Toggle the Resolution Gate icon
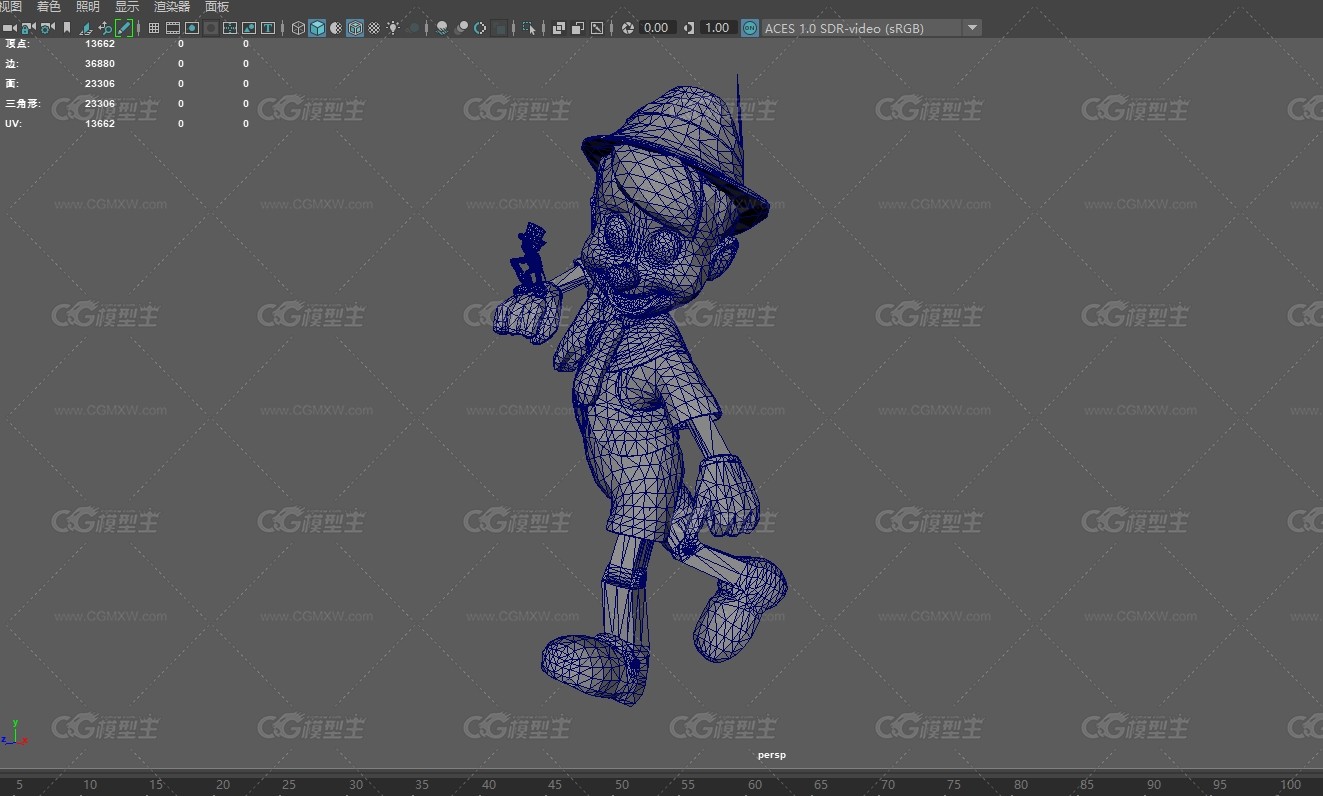Image resolution: width=1323 pixels, height=796 pixels. (192, 28)
